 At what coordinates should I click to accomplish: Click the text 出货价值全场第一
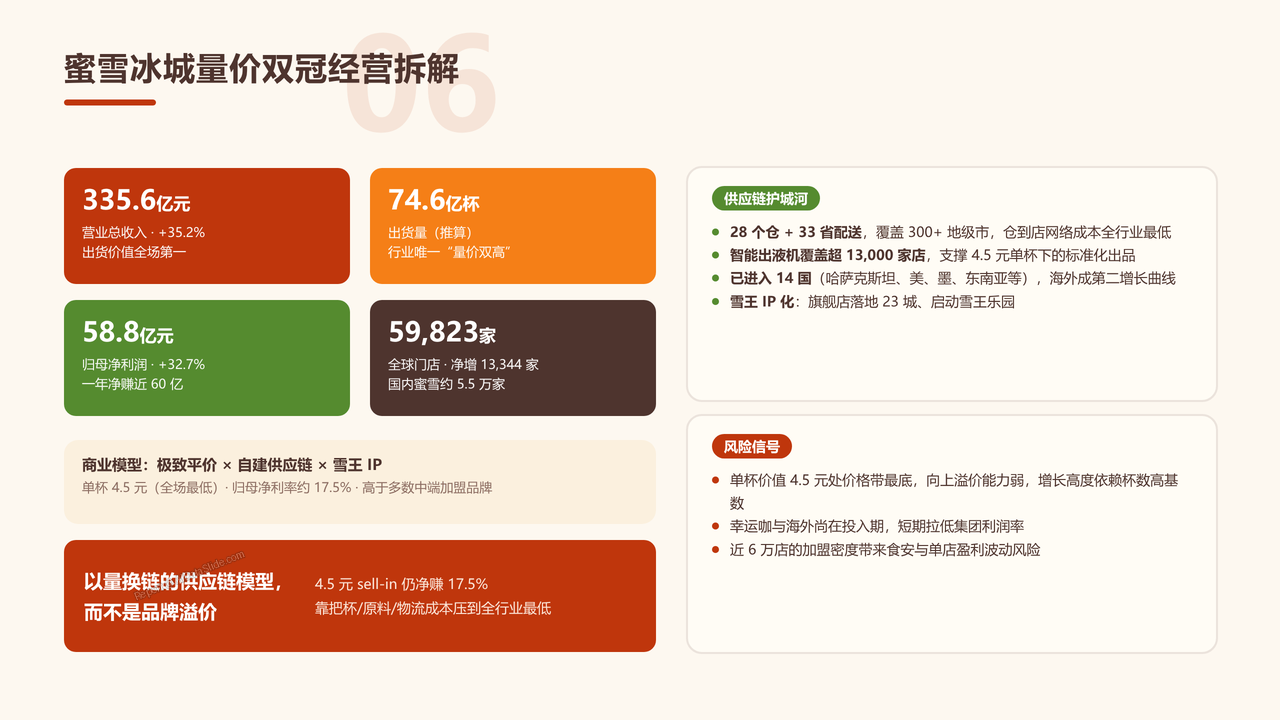(x=134, y=251)
